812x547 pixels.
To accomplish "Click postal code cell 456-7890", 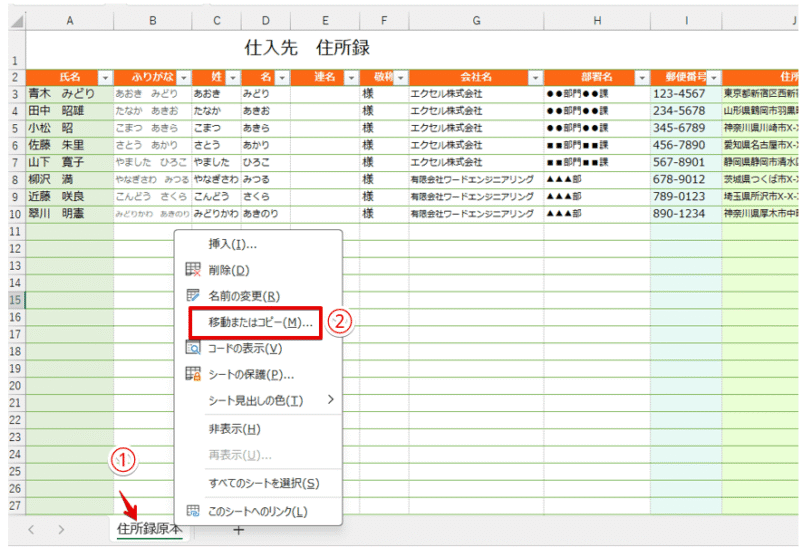I will pyautogui.click(x=686, y=145).
